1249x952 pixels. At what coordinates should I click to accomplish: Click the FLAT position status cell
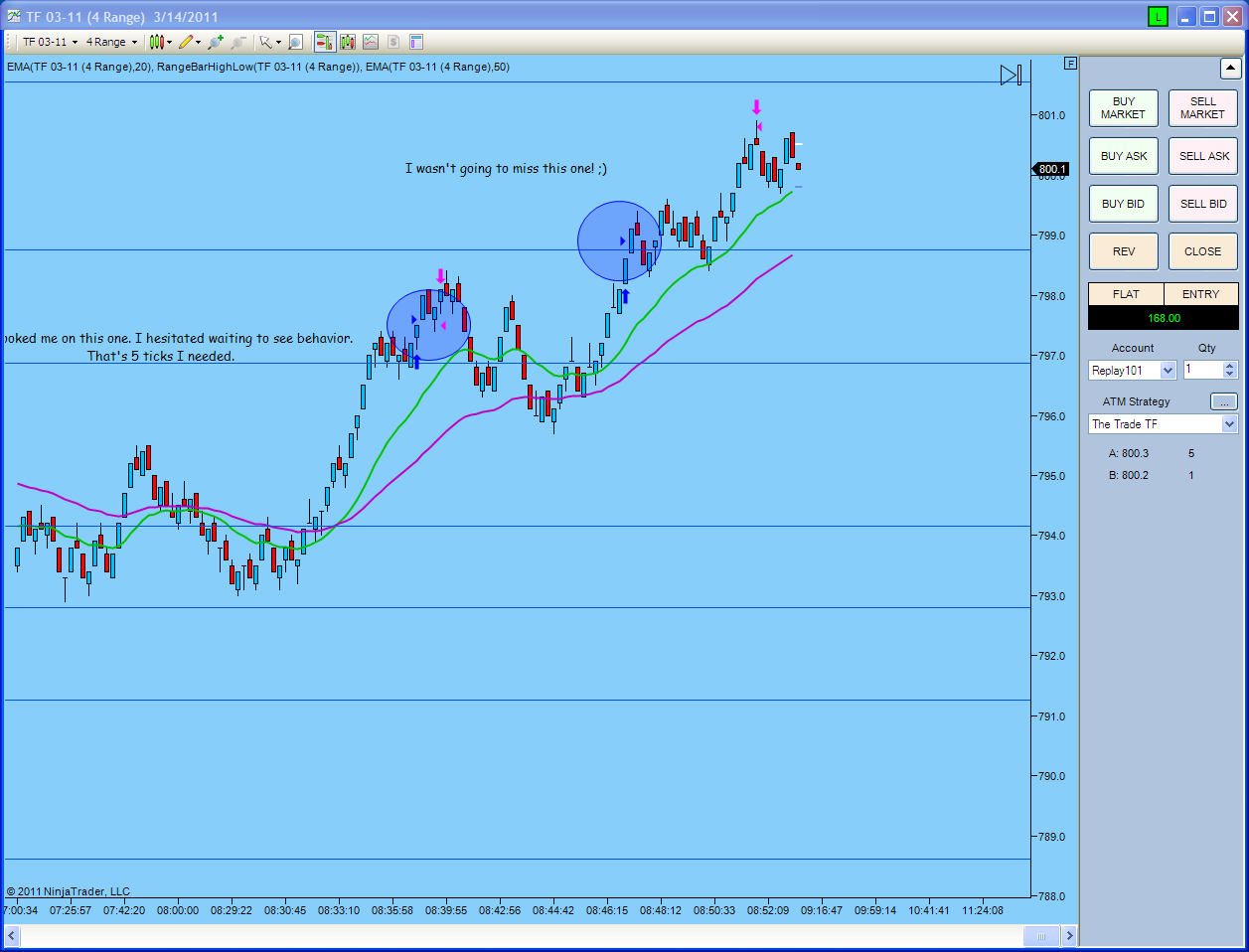[x=1126, y=294]
